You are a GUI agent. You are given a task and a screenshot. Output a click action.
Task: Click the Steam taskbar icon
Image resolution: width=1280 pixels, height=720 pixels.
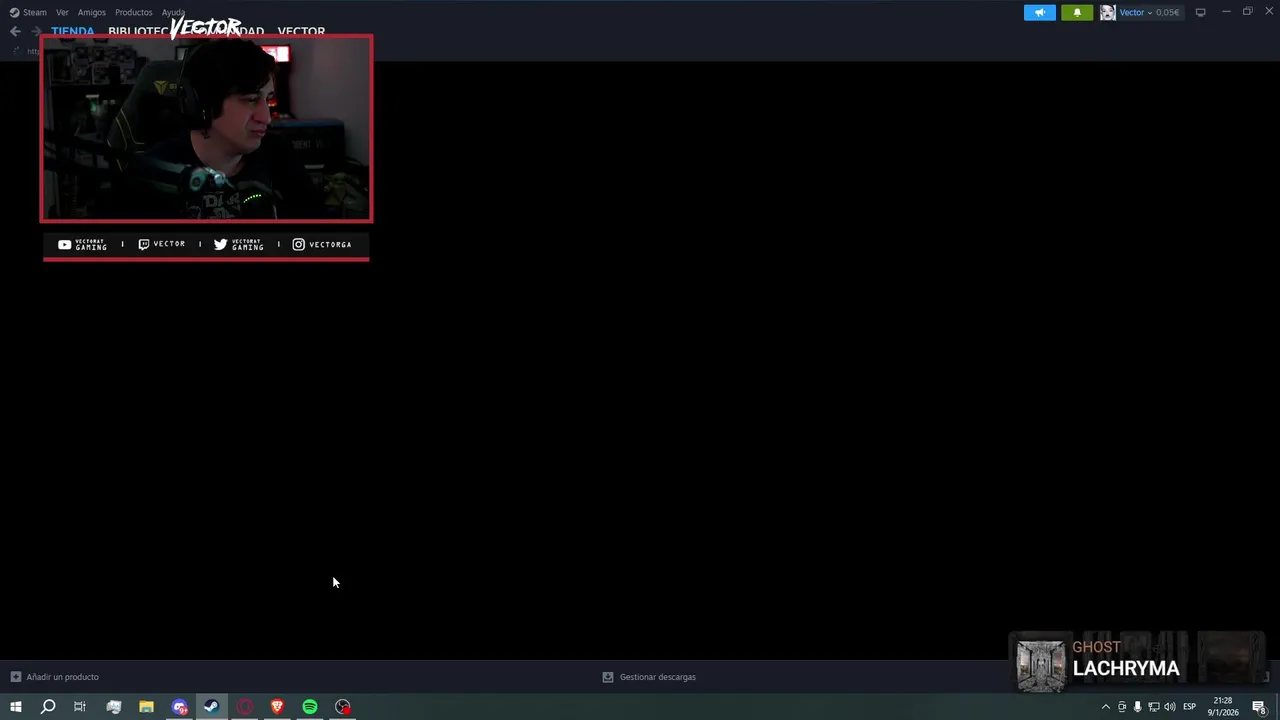[211, 707]
